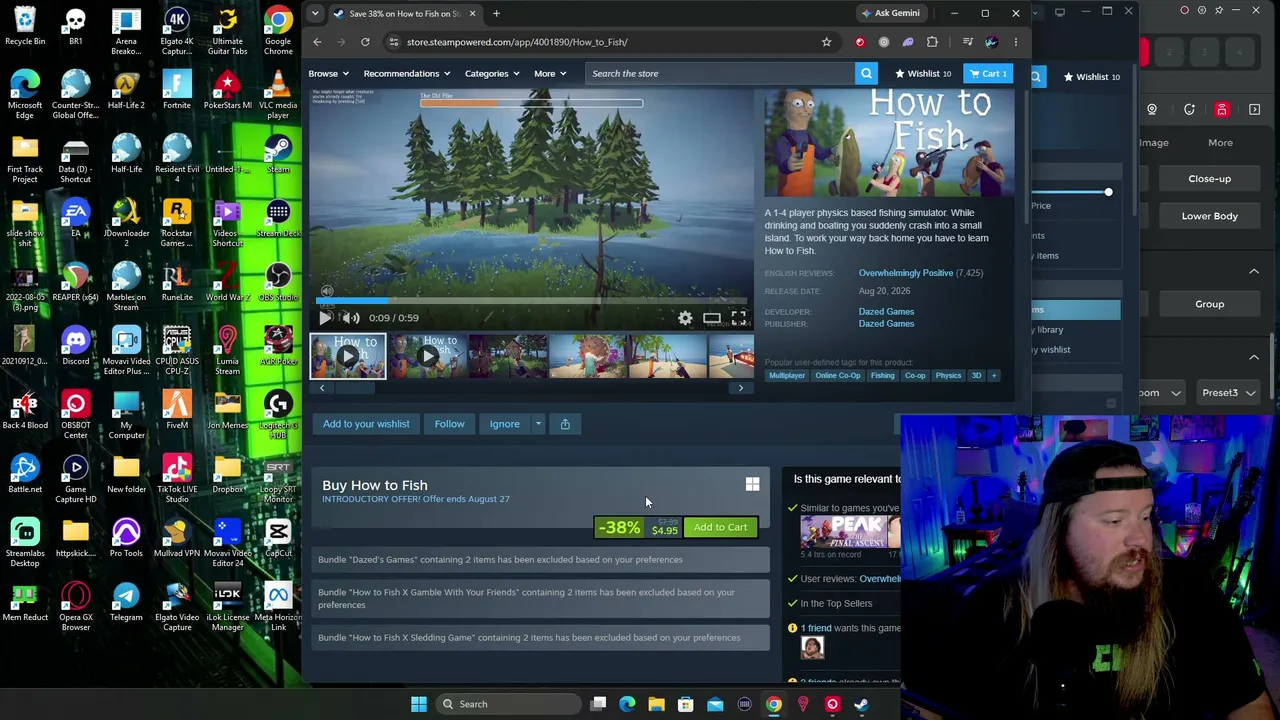Select the first trailer thumbnail
The width and height of the screenshot is (1280, 720).
[x=347, y=357]
